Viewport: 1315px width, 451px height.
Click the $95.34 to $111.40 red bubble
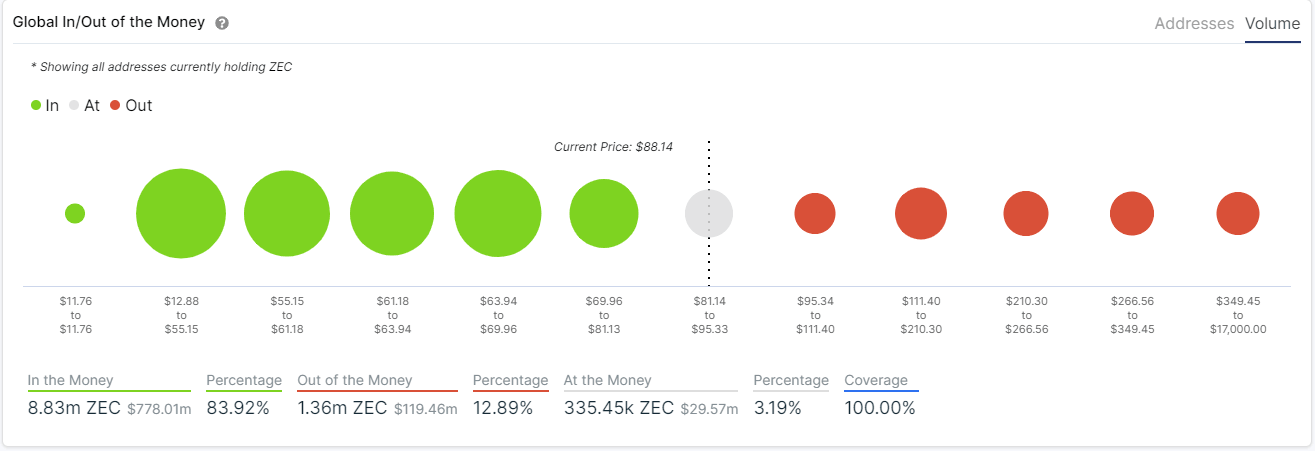point(815,213)
